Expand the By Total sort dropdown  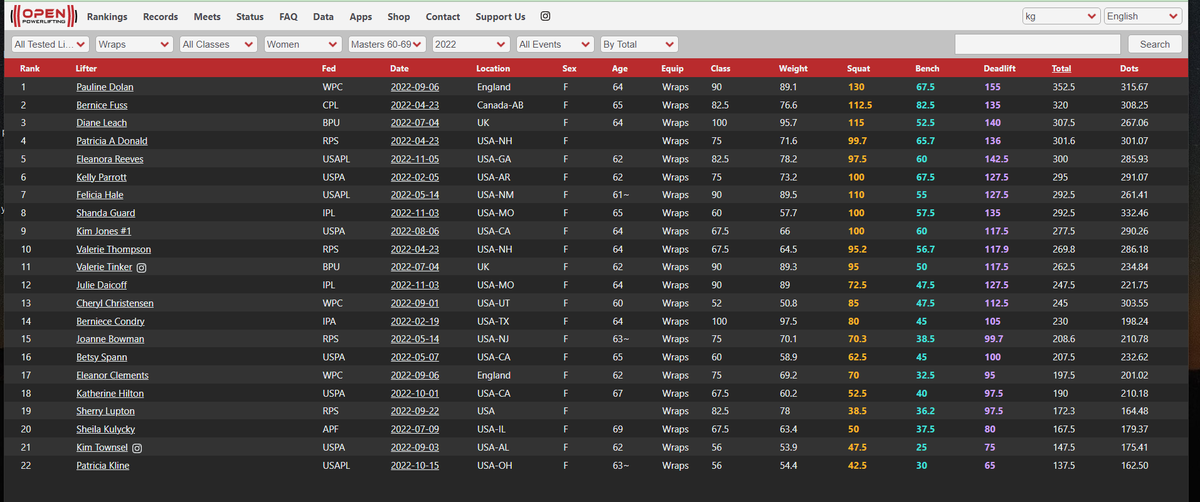pyautogui.click(x=639, y=44)
